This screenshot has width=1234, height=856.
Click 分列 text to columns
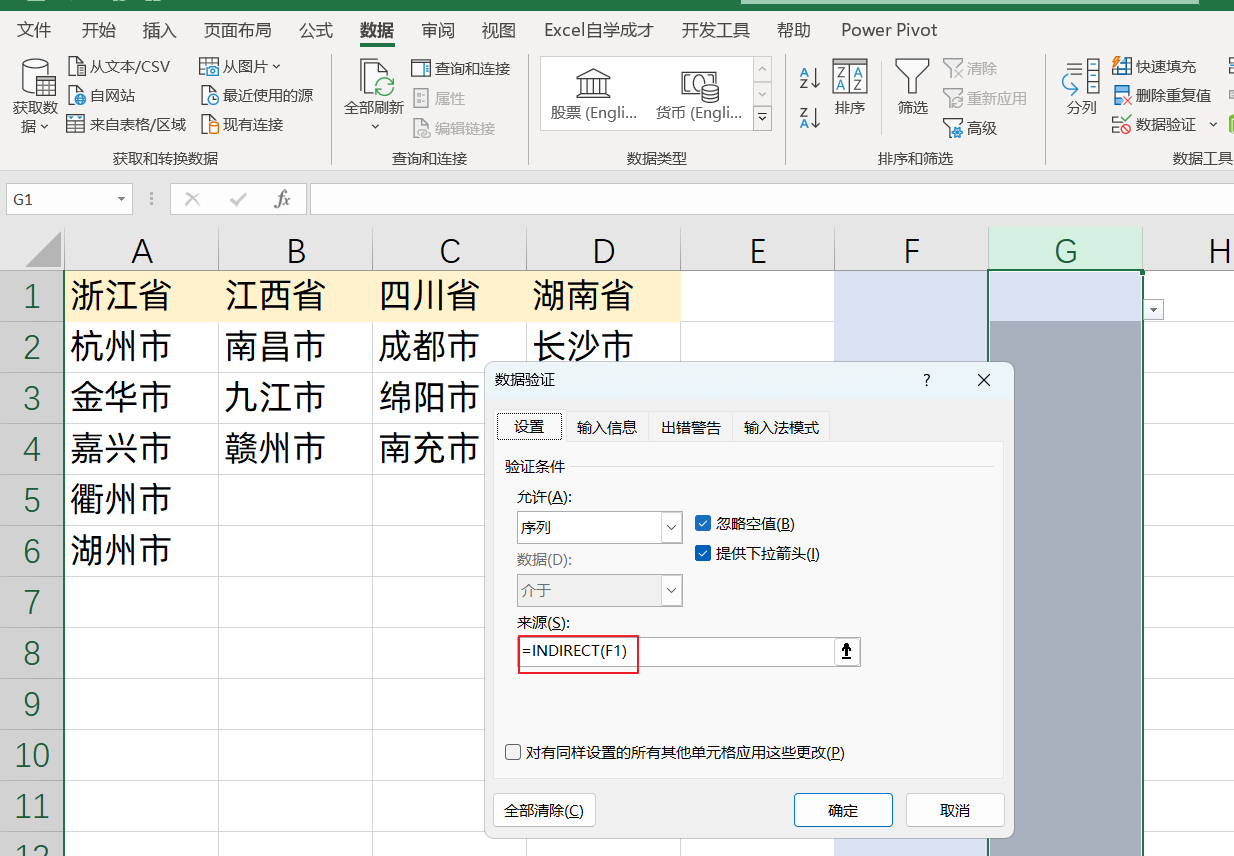pos(1081,88)
